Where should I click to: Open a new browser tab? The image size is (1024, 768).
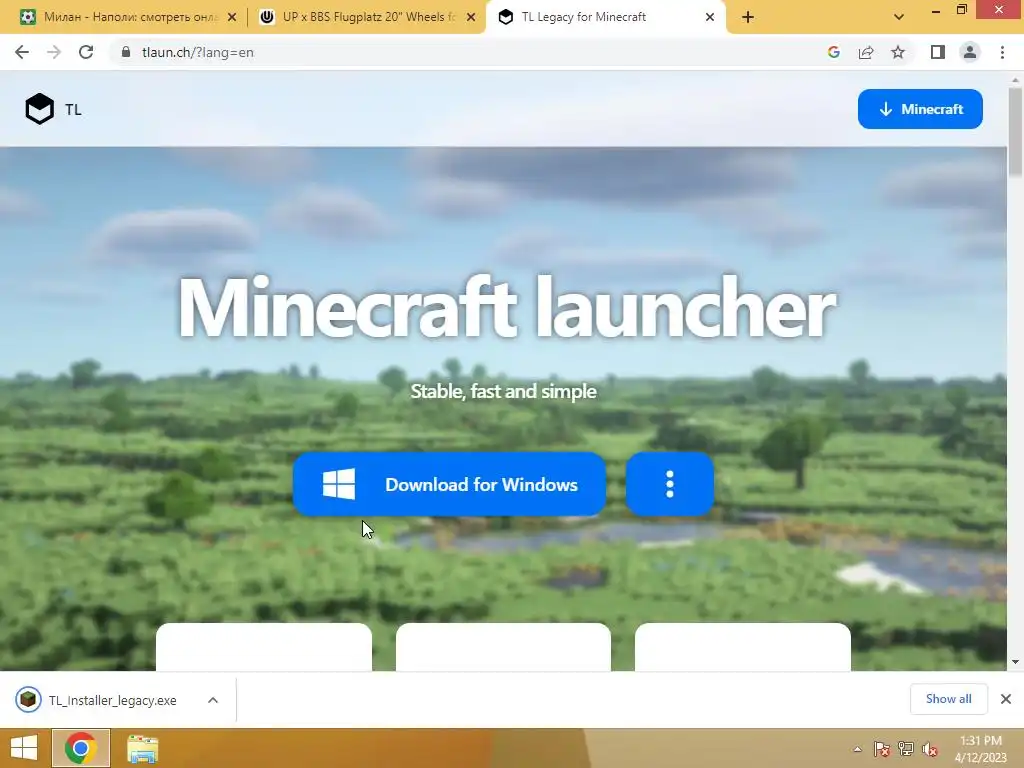[748, 18]
